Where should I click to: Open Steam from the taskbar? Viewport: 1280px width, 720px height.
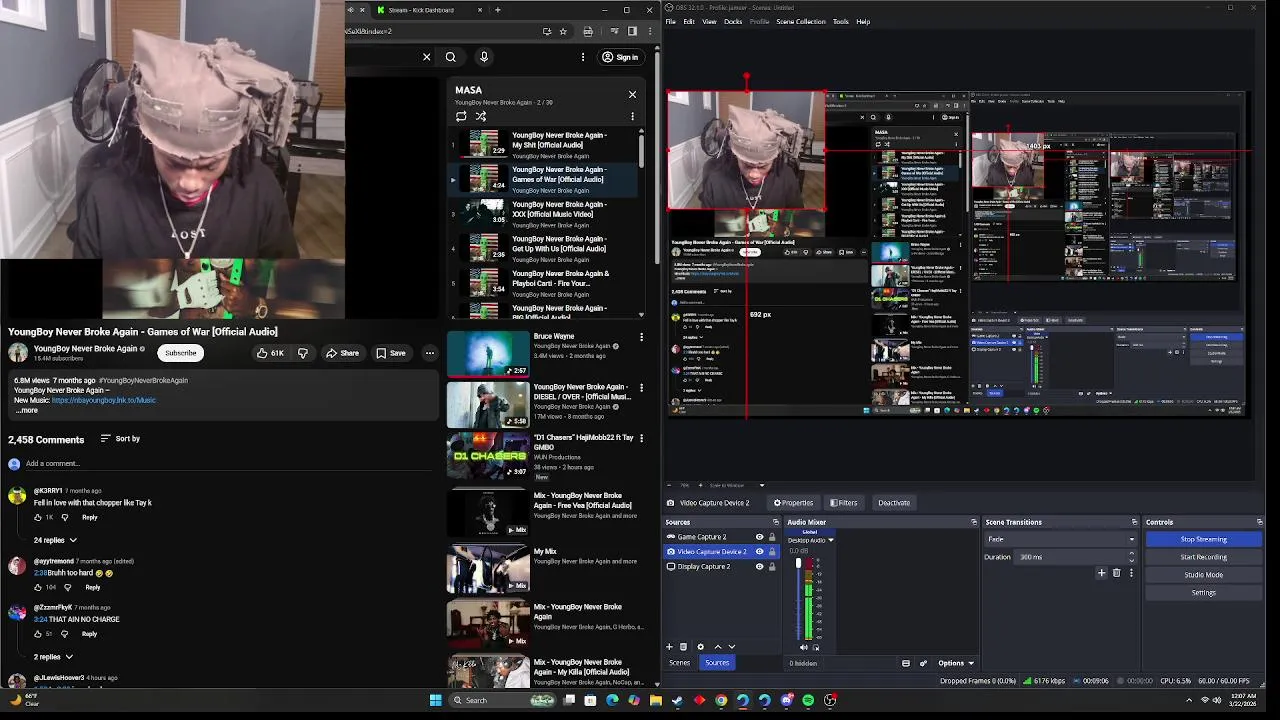(677, 700)
